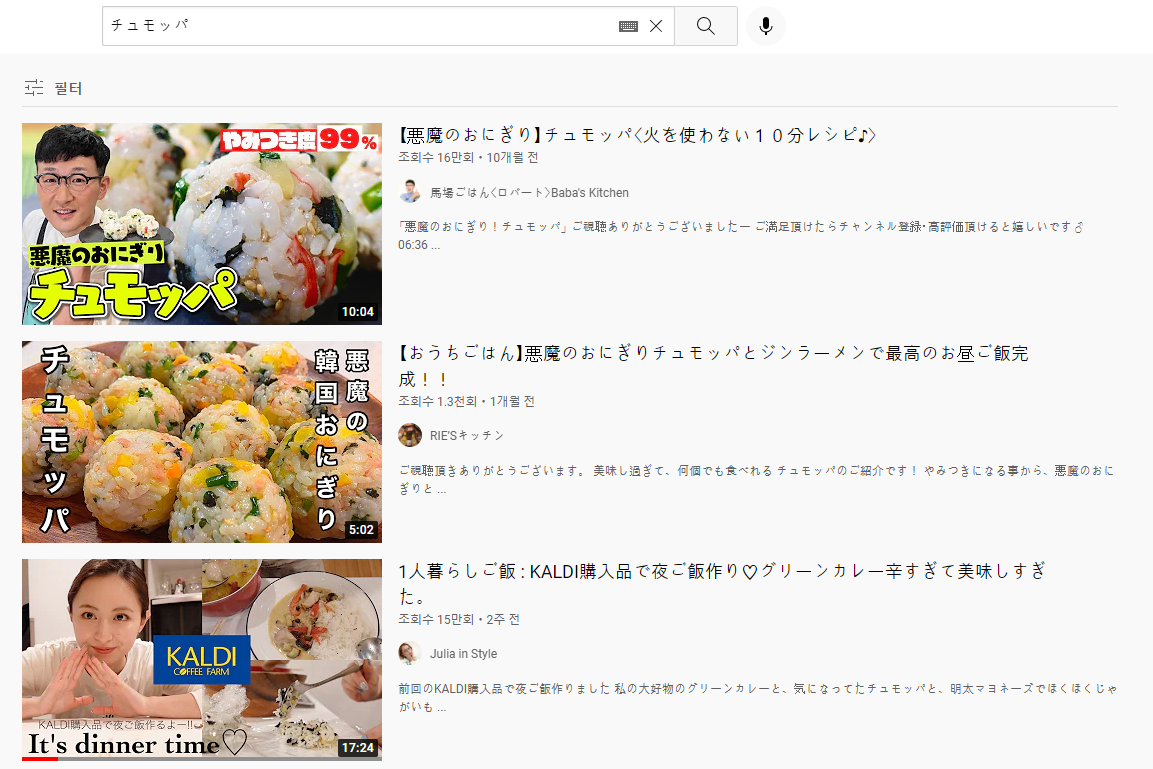Open the 悪魔のおにぎり チュモッパ video thumbnail
Image resolution: width=1153 pixels, height=769 pixels.
pos(201,224)
